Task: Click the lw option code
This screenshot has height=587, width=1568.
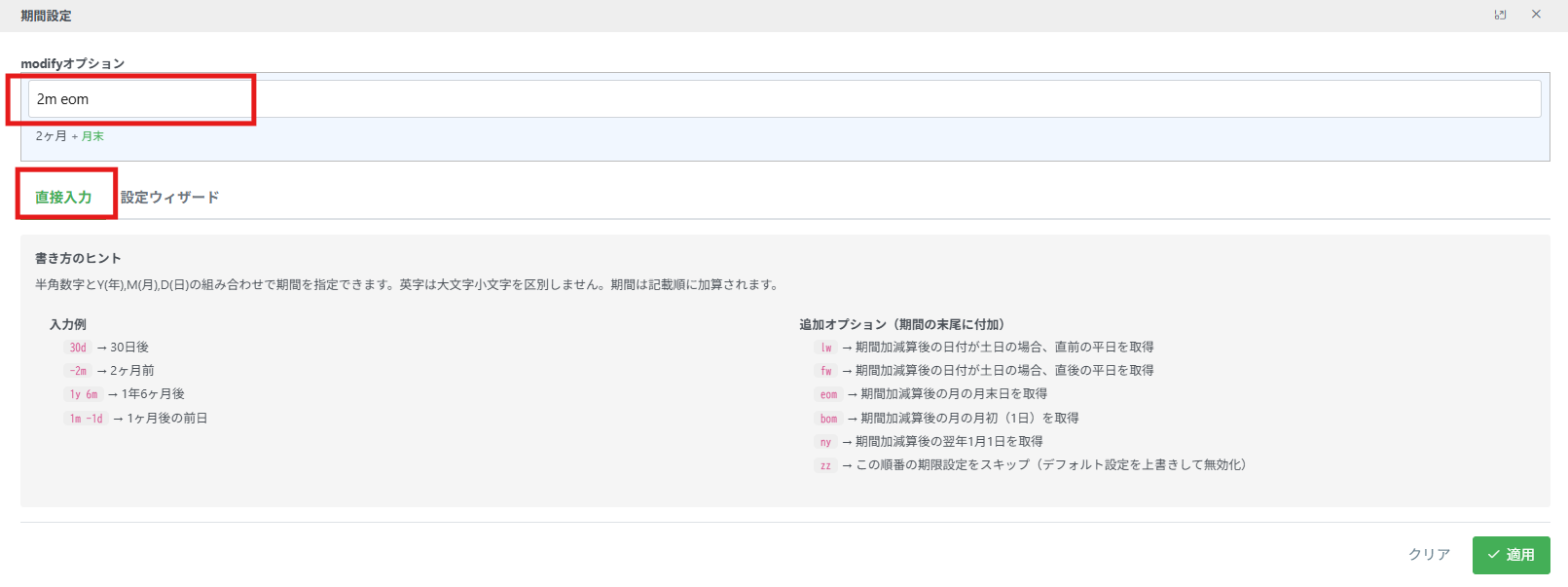Action: coord(825,348)
